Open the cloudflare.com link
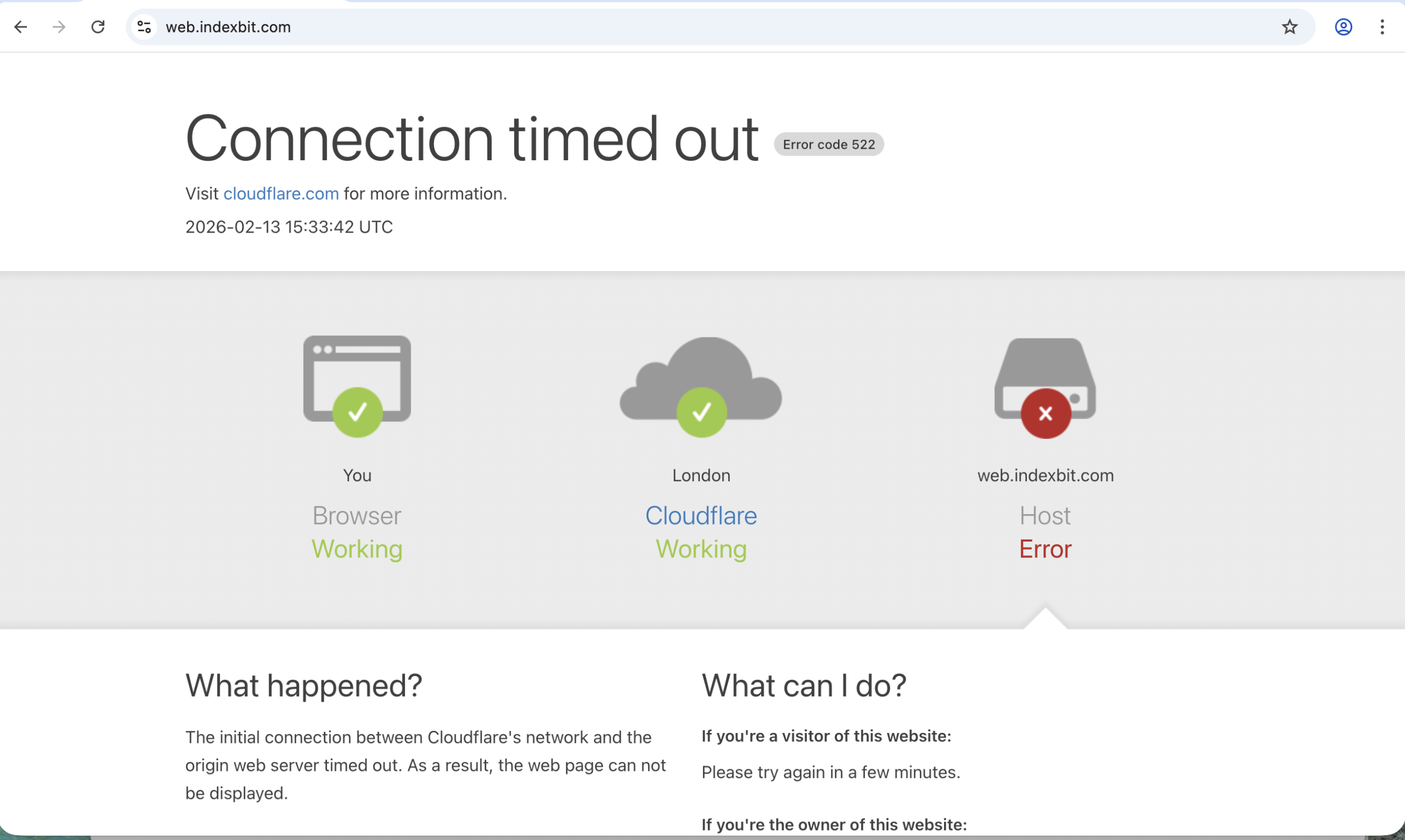 pyautogui.click(x=281, y=194)
